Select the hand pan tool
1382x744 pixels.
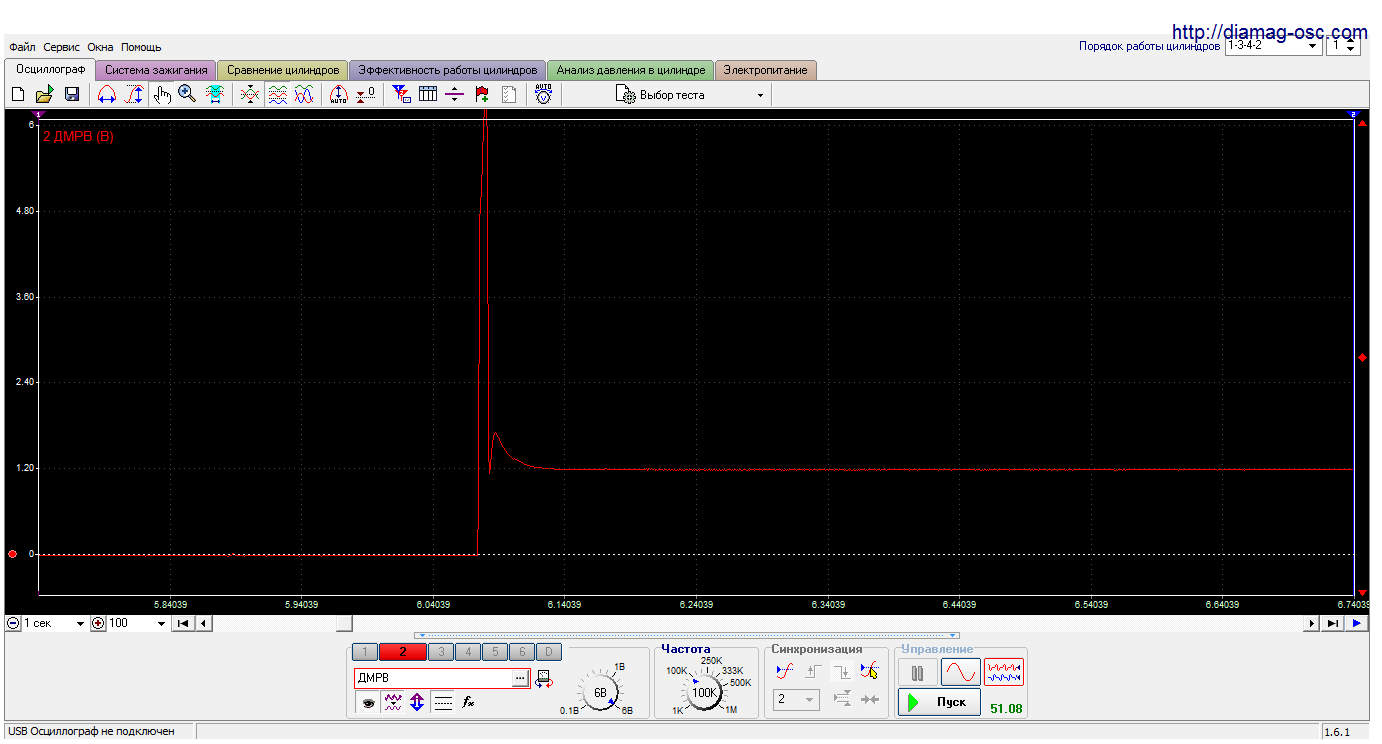pyautogui.click(x=162, y=95)
